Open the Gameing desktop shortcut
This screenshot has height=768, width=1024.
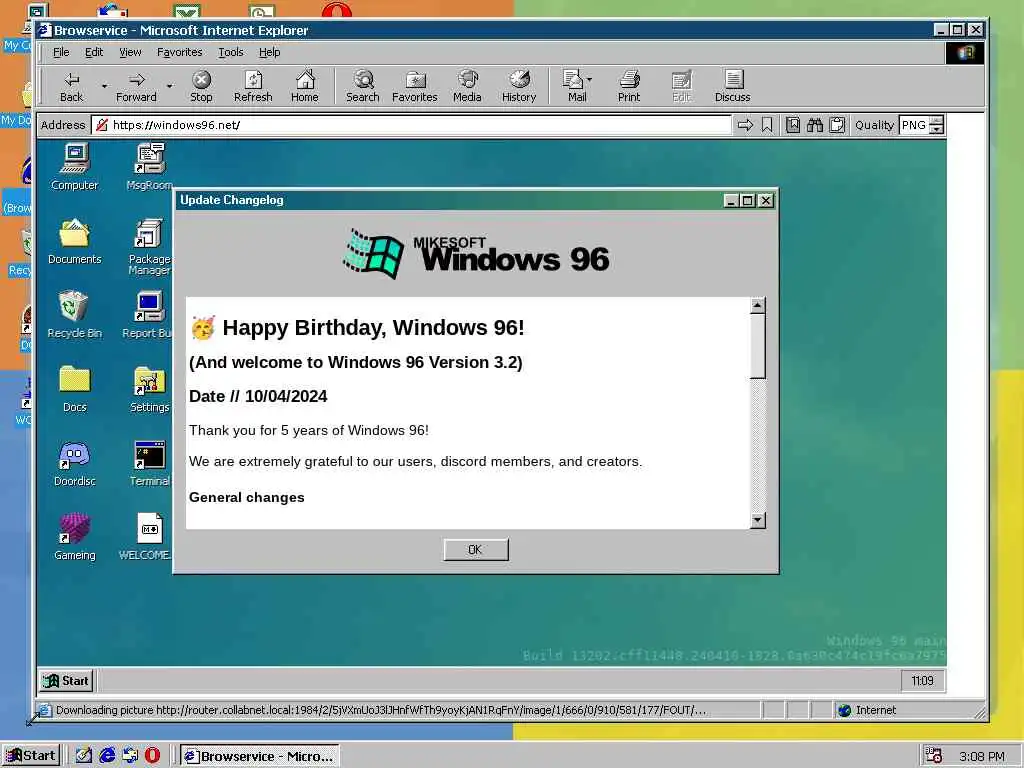(x=74, y=537)
